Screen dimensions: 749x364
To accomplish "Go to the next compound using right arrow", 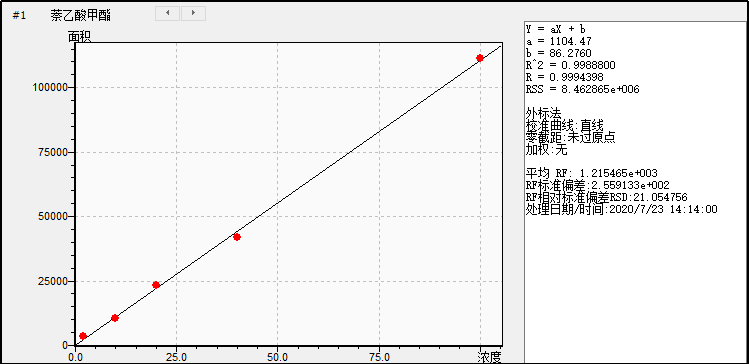I will [193, 13].
